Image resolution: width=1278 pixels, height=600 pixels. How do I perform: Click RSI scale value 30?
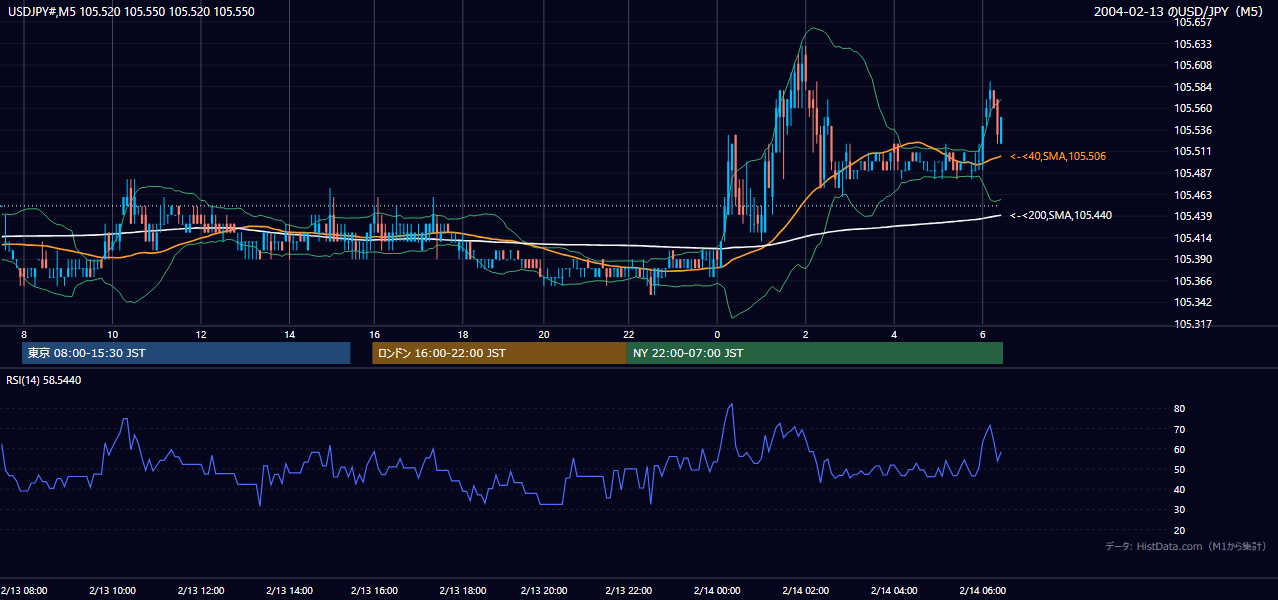tap(1180, 510)
